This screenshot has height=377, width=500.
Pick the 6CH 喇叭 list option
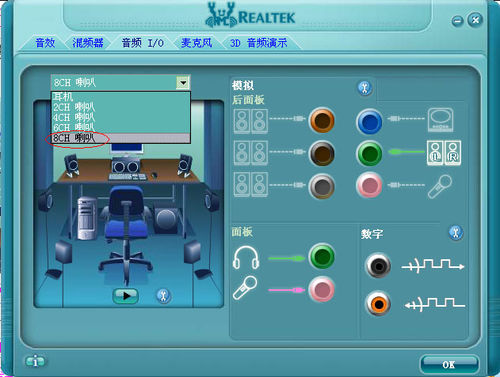point(121,127)
